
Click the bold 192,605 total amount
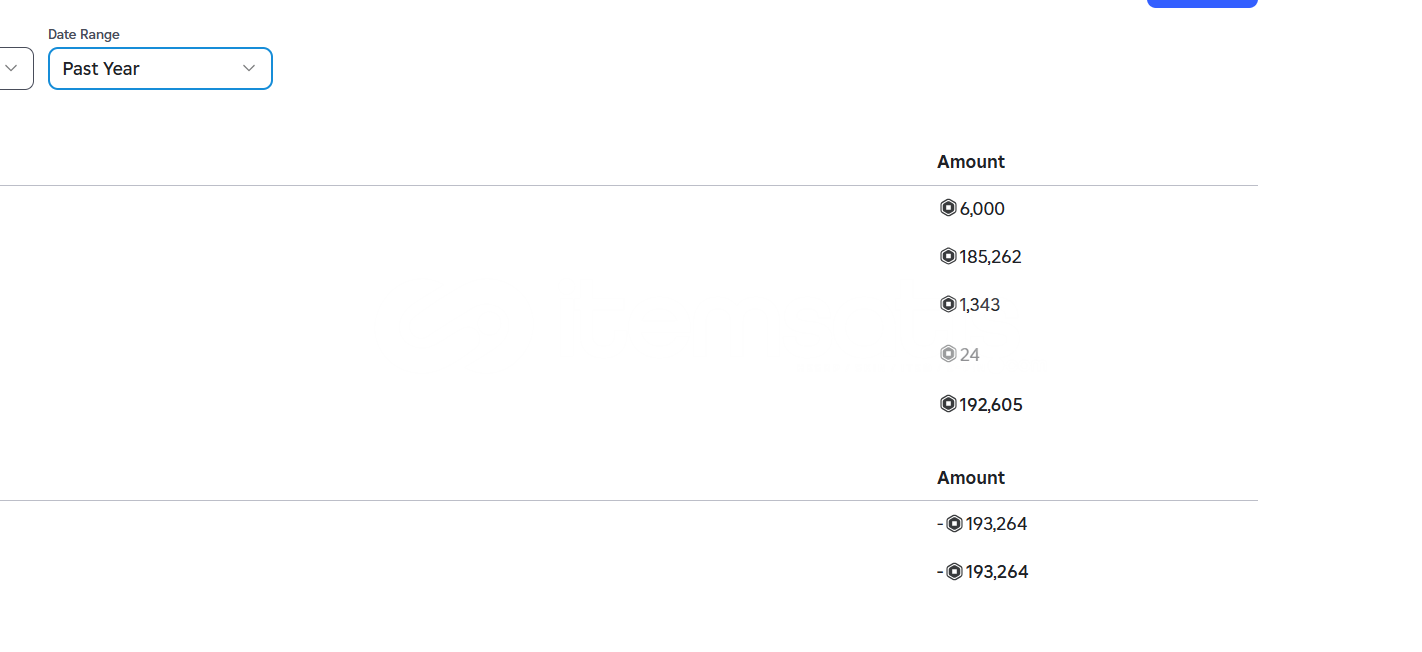(x=991, y=404)
